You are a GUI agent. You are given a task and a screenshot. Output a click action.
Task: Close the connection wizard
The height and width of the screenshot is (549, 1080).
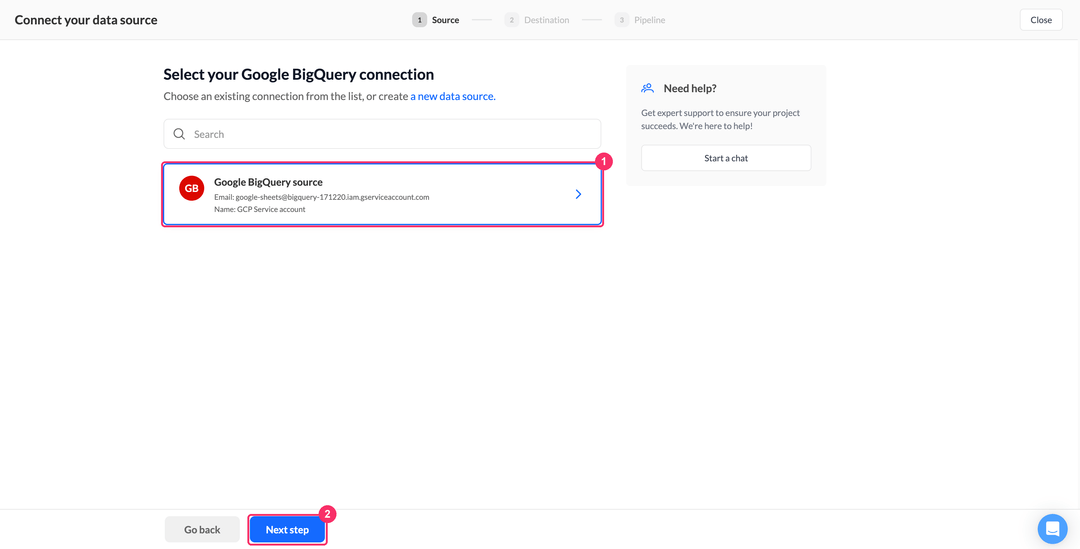pos(1041,20)
